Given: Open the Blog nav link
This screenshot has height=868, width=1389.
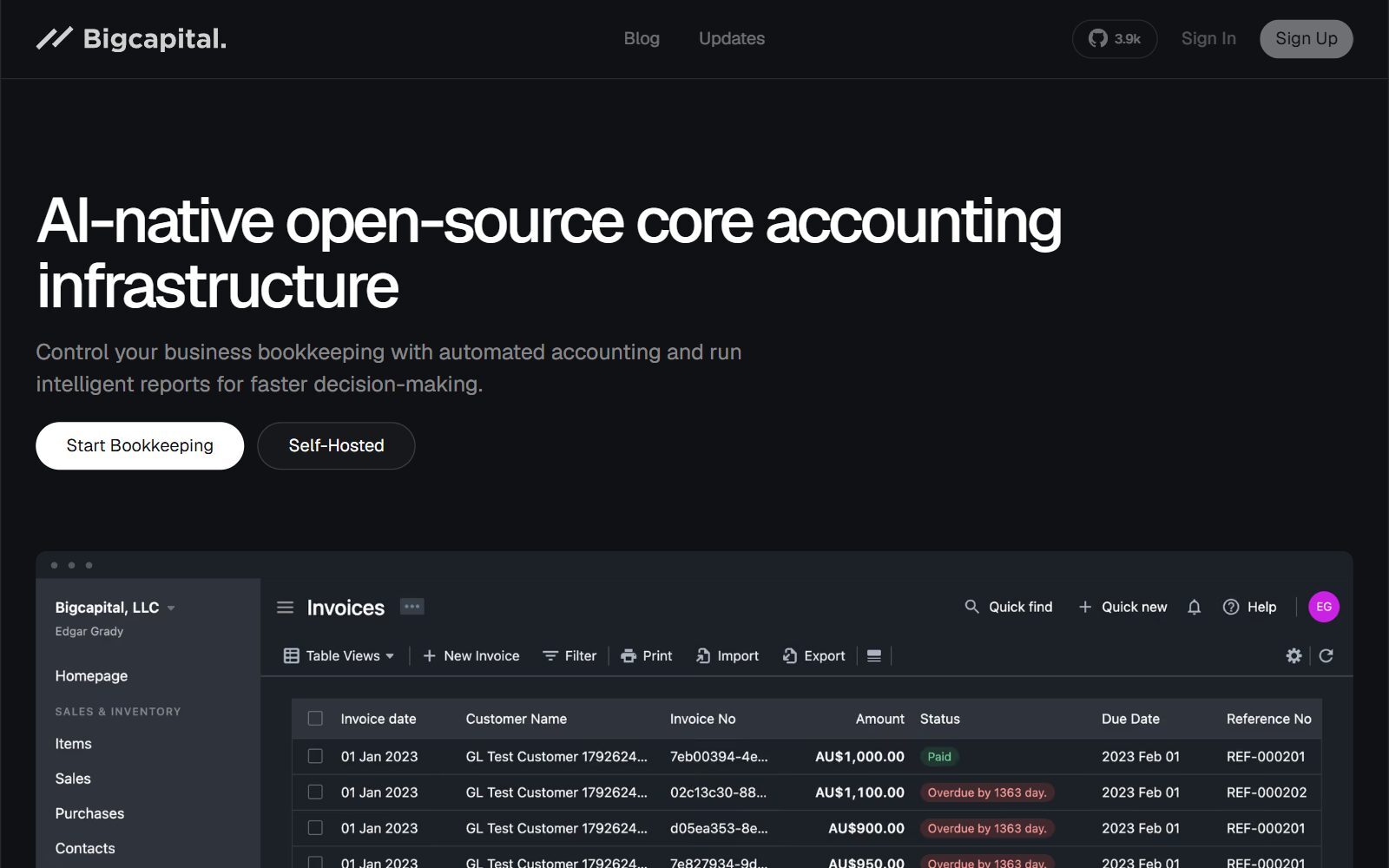Looking at the screenshot, I should (642, 39).
